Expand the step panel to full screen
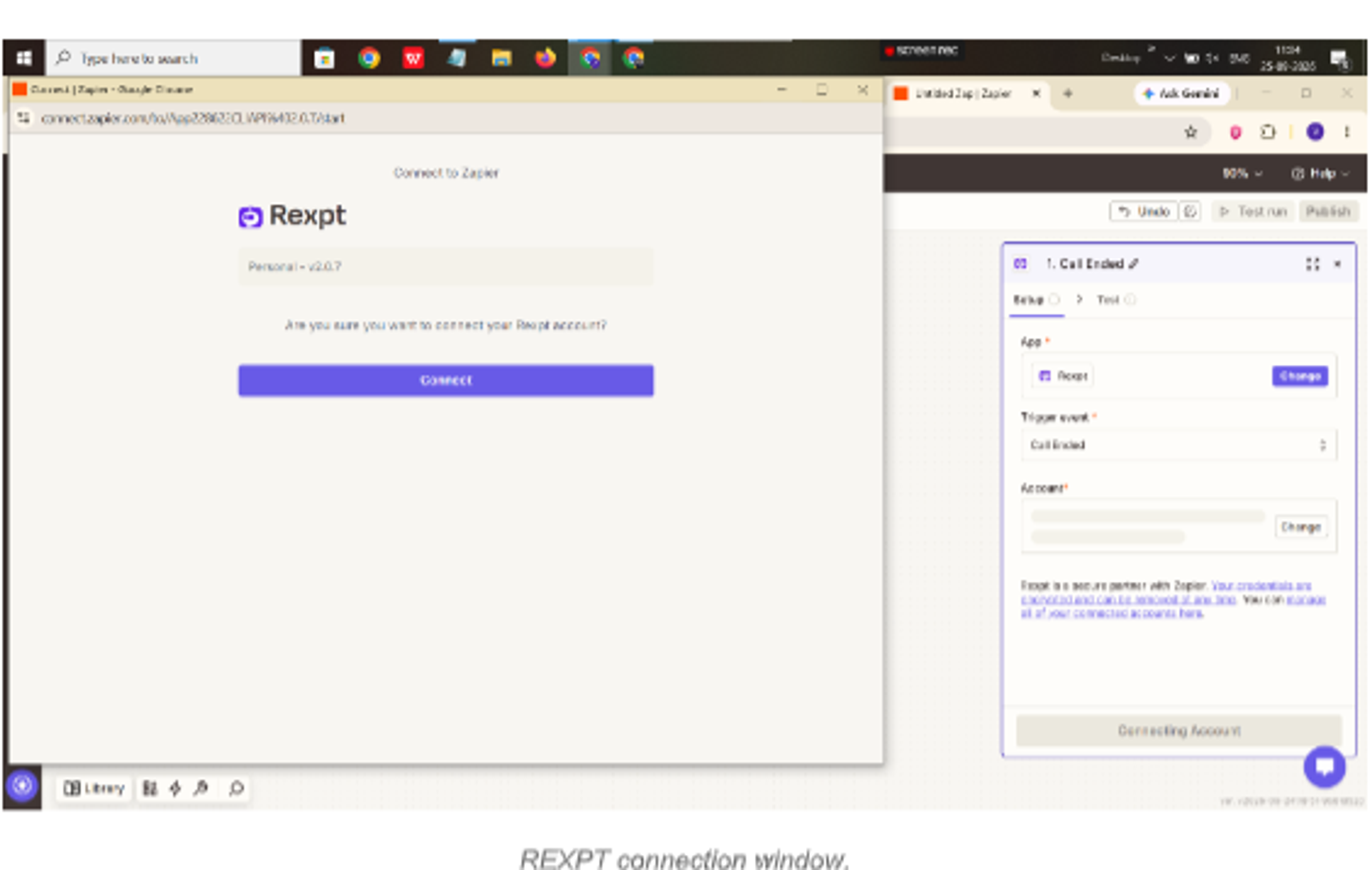 point(1312,264)
